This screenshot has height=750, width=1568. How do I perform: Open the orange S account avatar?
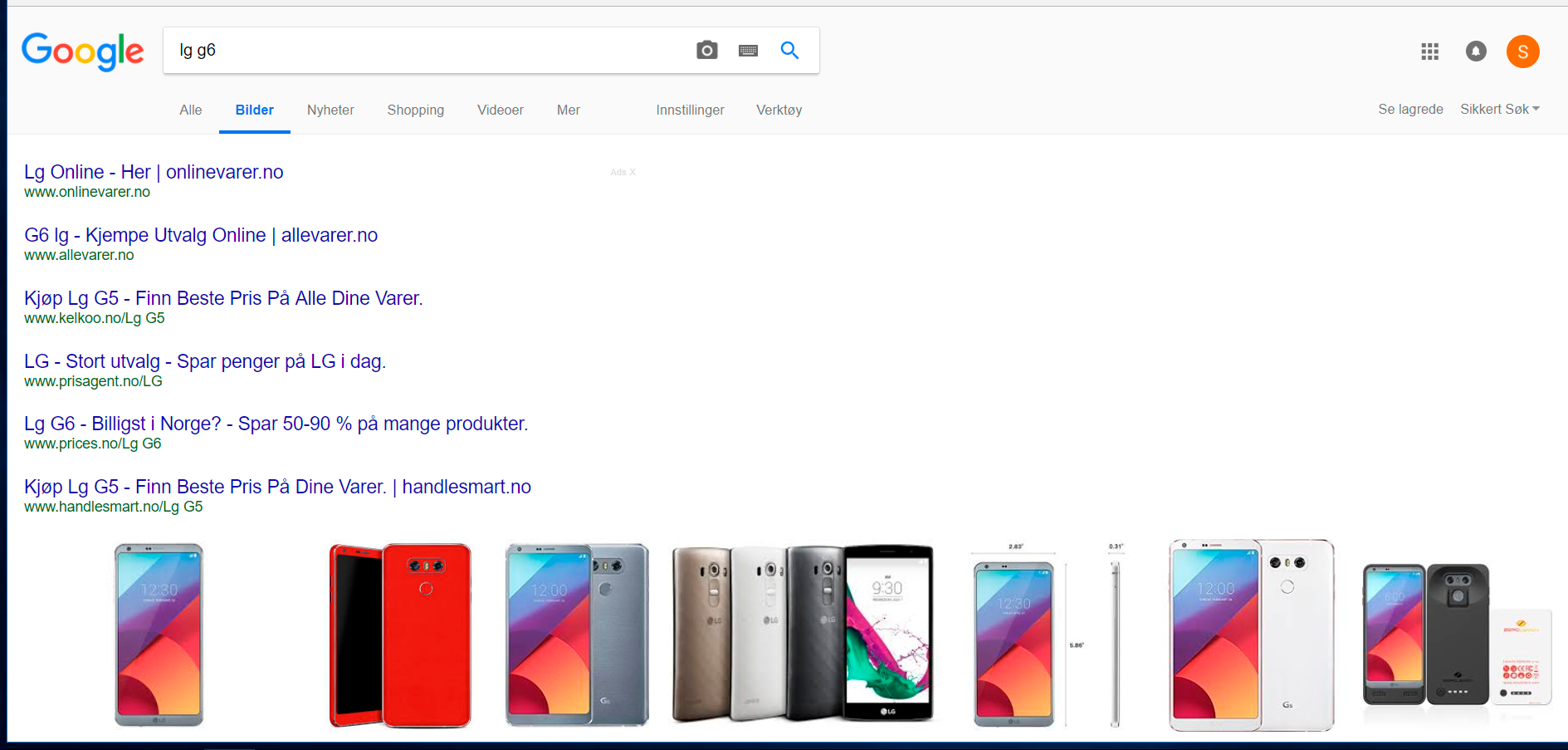click(x=1523, y=51)
